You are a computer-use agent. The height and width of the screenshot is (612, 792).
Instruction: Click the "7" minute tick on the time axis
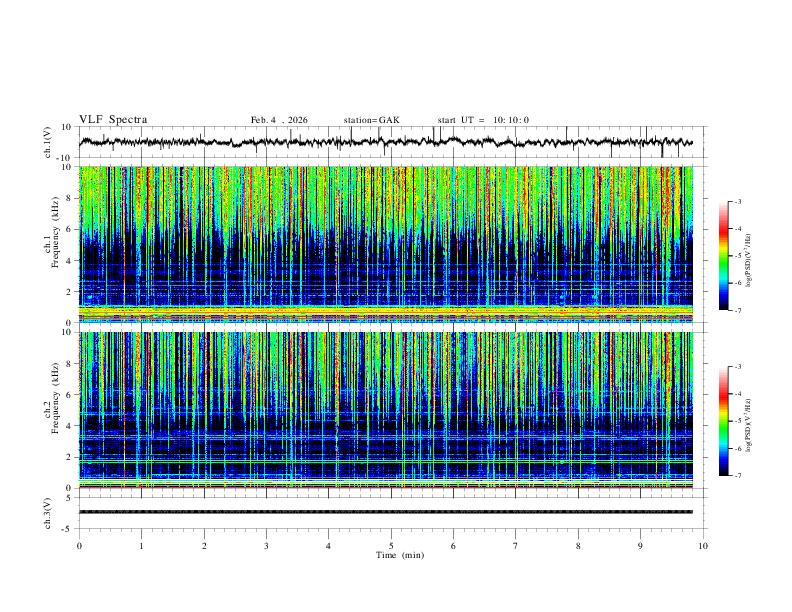(x=516, y=546)
